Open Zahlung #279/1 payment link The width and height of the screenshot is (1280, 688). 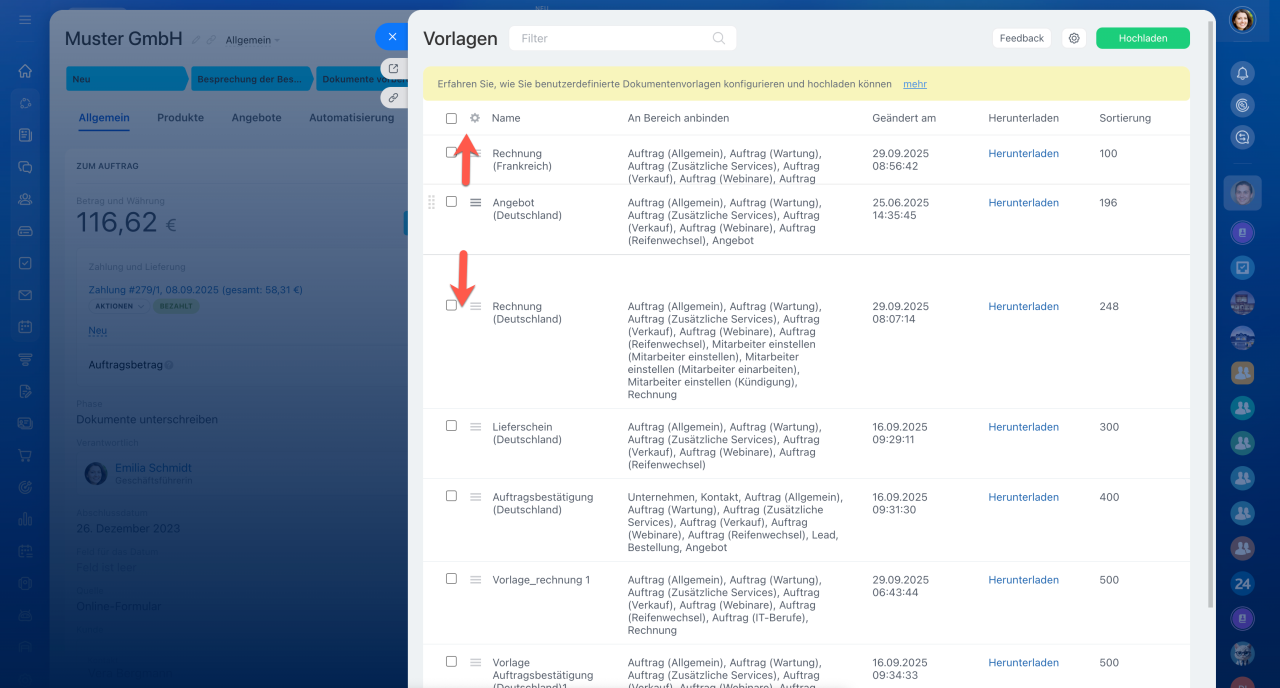coord(196,290)
